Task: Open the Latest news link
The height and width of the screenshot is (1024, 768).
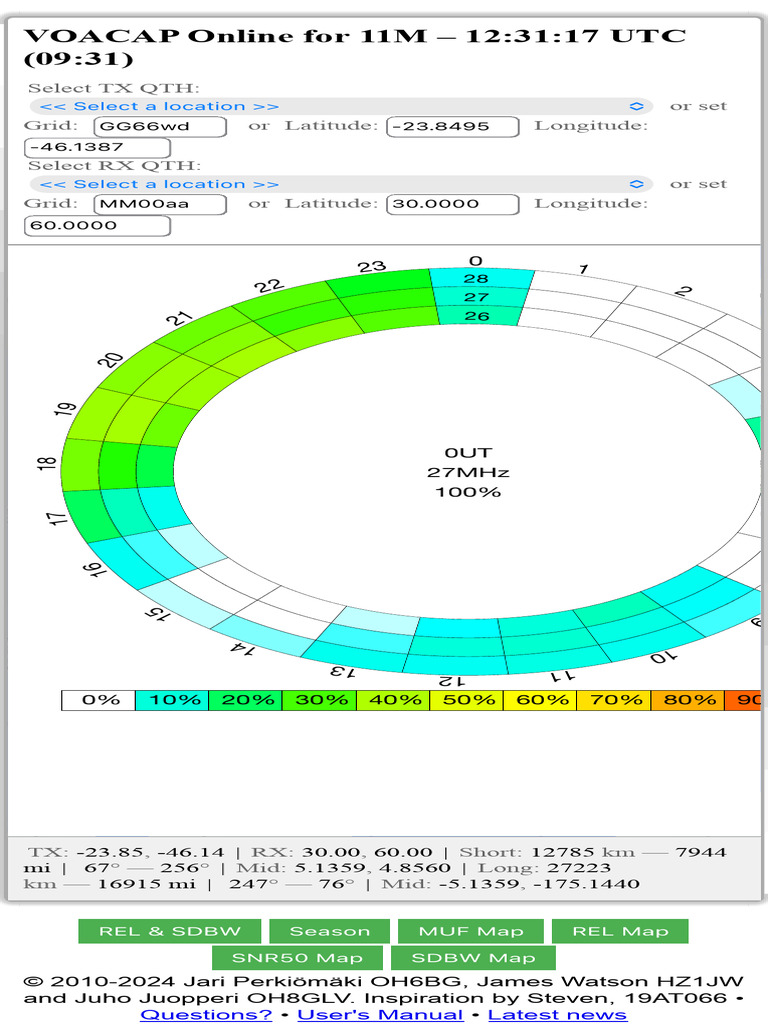Action: click(557, 1014)
